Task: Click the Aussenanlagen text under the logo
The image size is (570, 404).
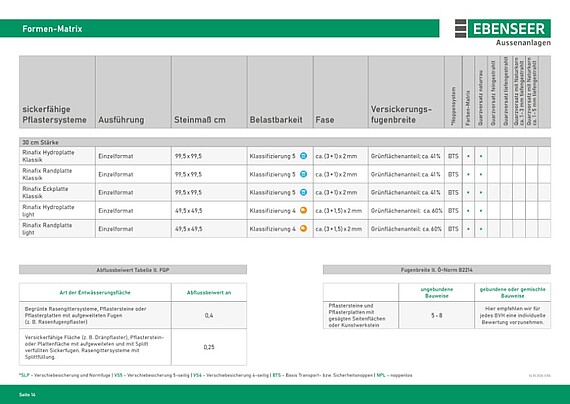Action: [x=523, y=43]
